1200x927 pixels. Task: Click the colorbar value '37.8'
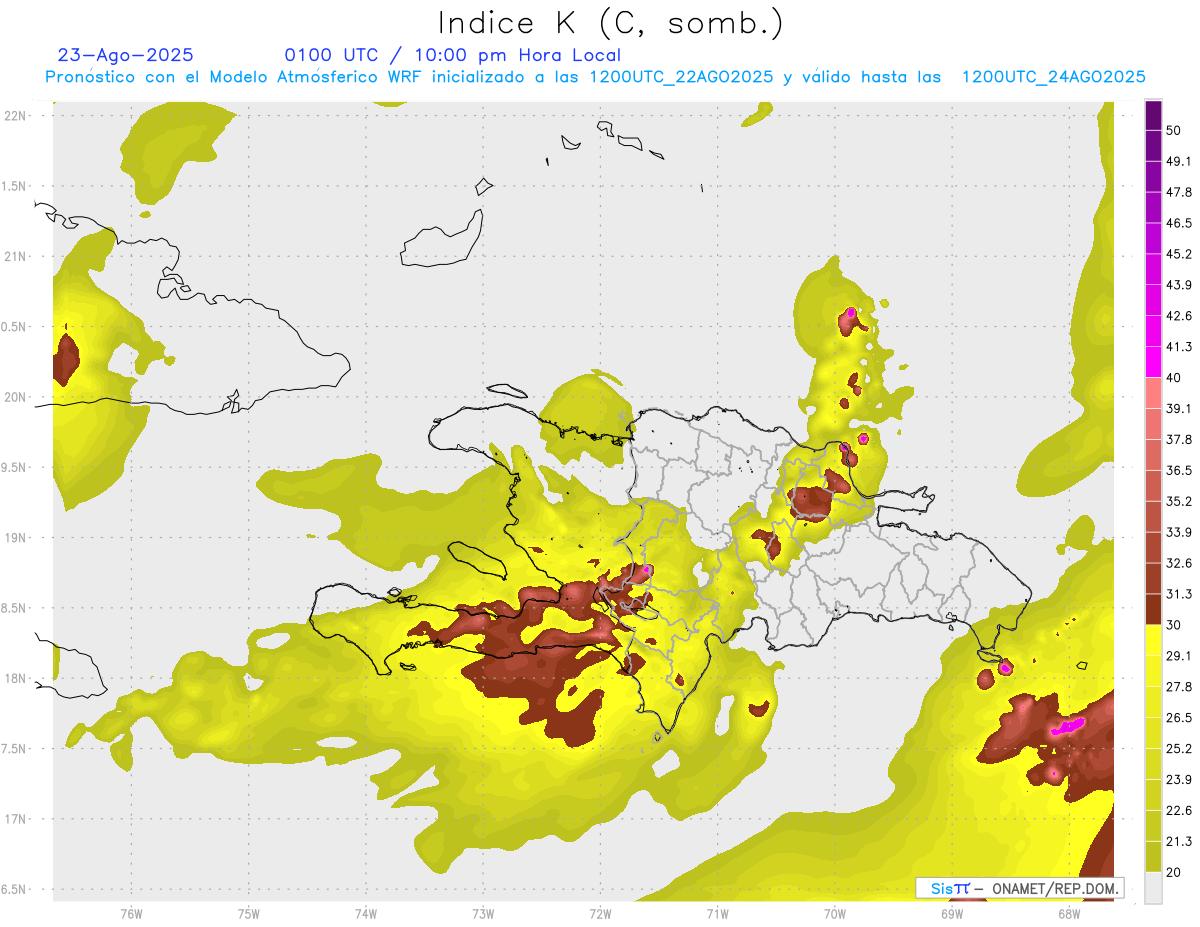click(1179, 439)
